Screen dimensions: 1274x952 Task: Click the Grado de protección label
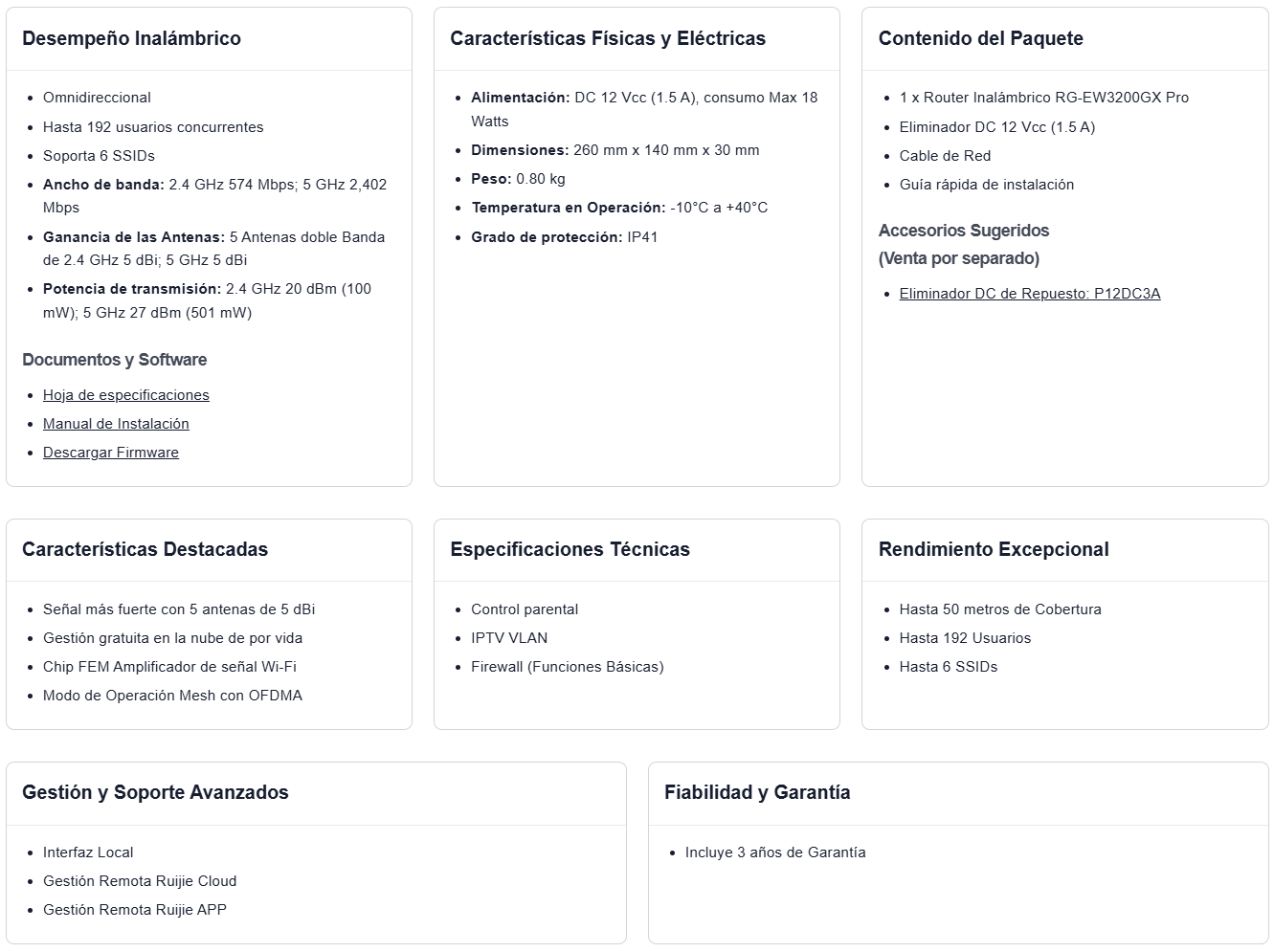546,237
